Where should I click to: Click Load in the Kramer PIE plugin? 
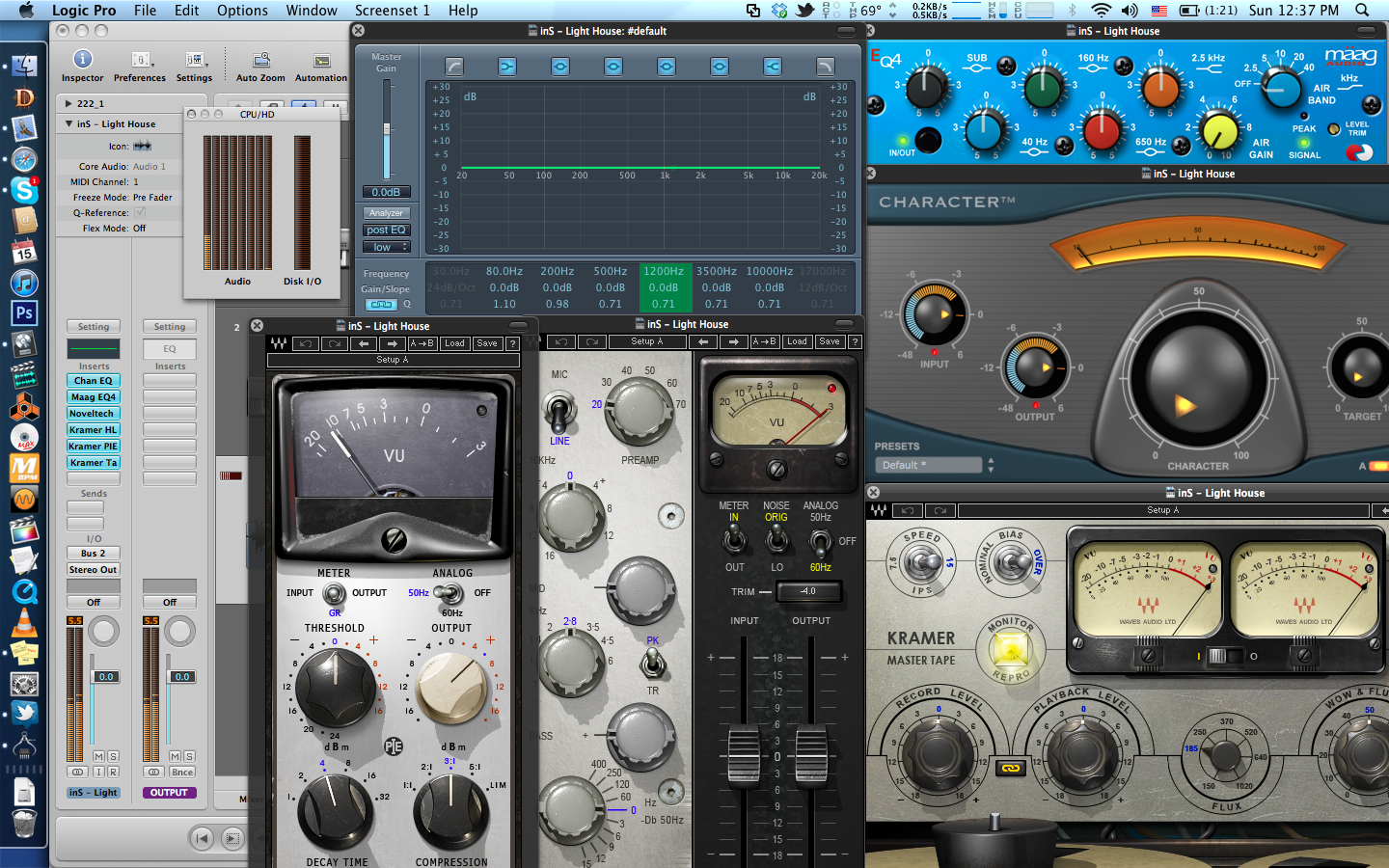[x=454, y=343]
